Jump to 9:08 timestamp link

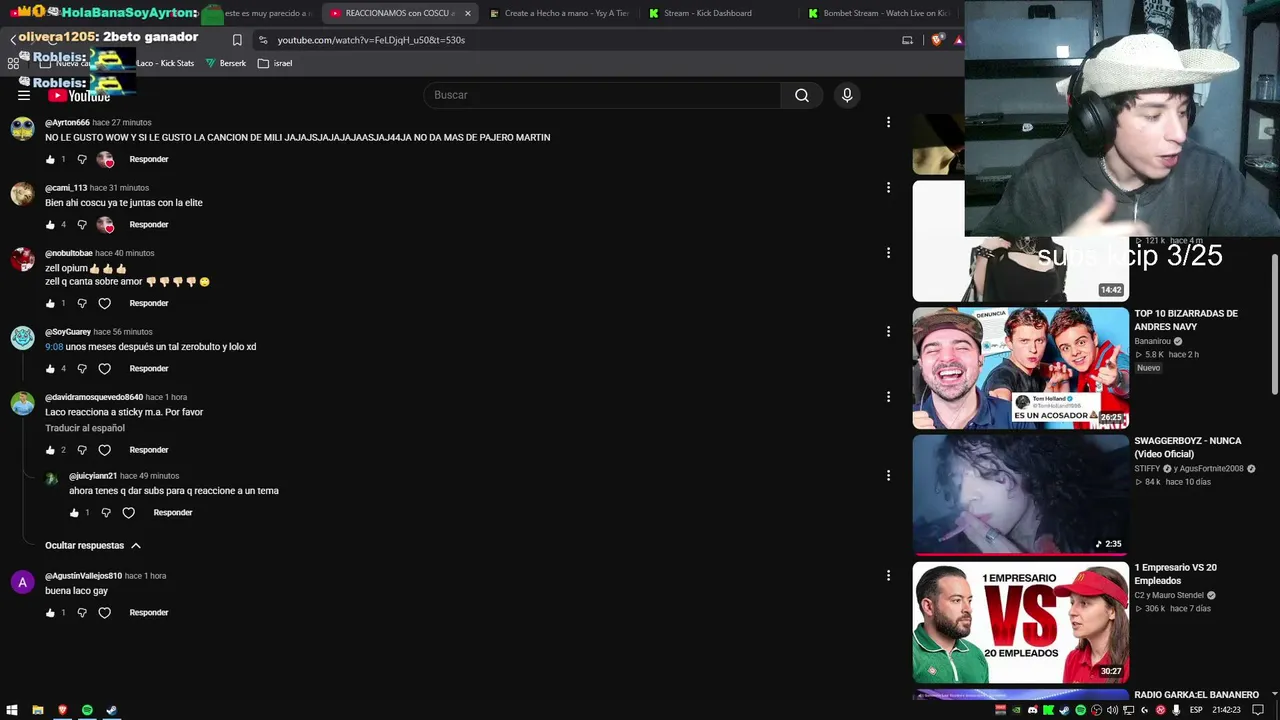54,347
